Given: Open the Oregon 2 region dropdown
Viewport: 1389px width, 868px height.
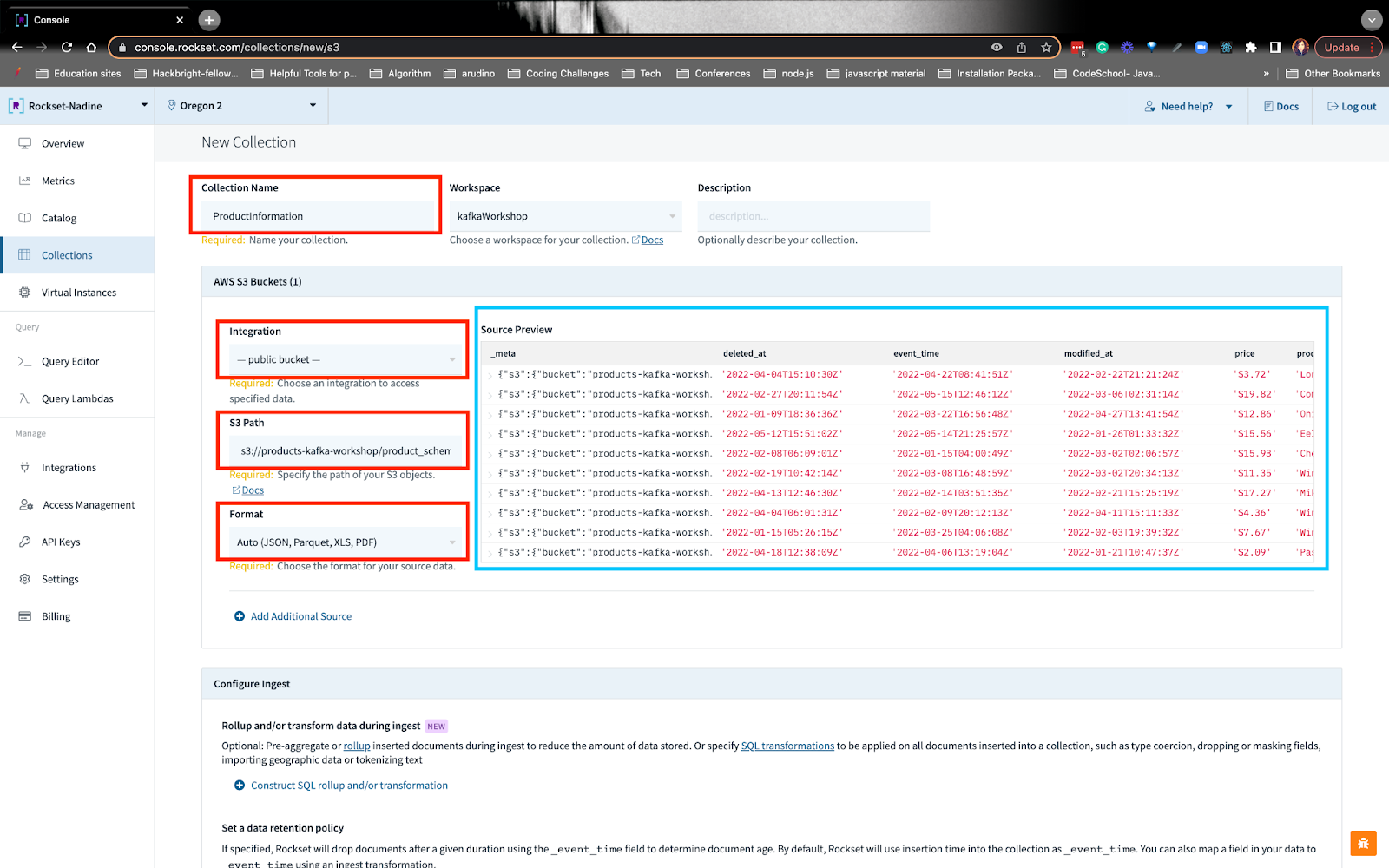Looking at the screenshot, I should (241, 106).
